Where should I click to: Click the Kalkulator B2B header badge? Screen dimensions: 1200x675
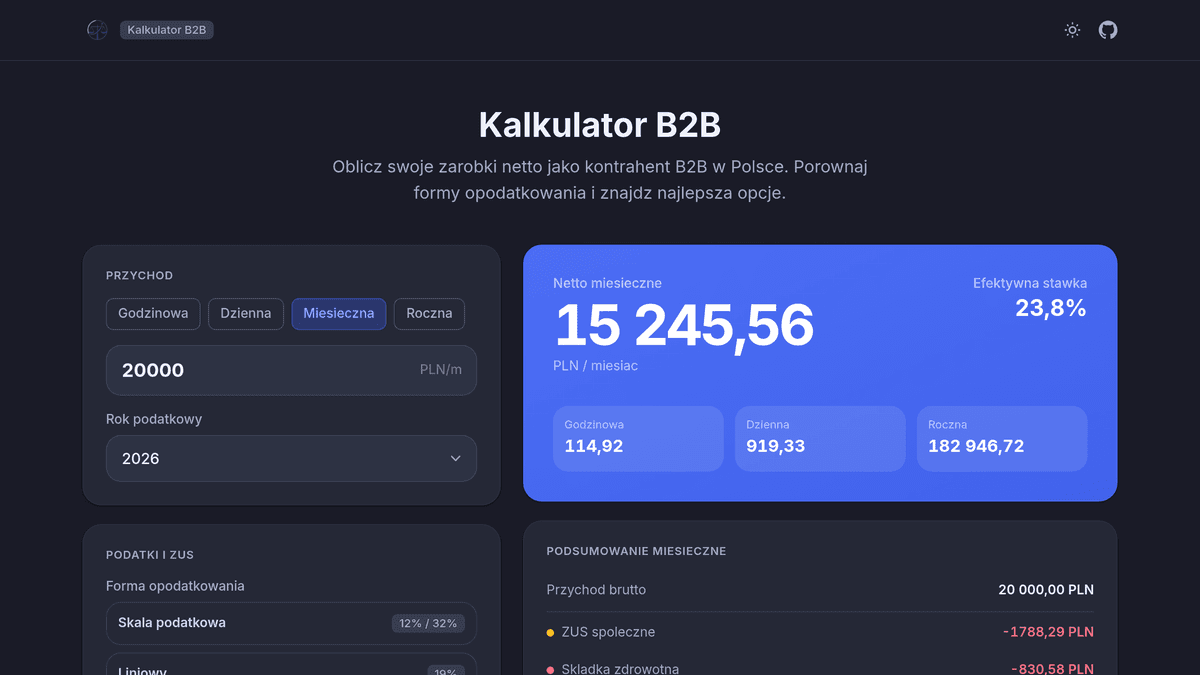[167, 30]
